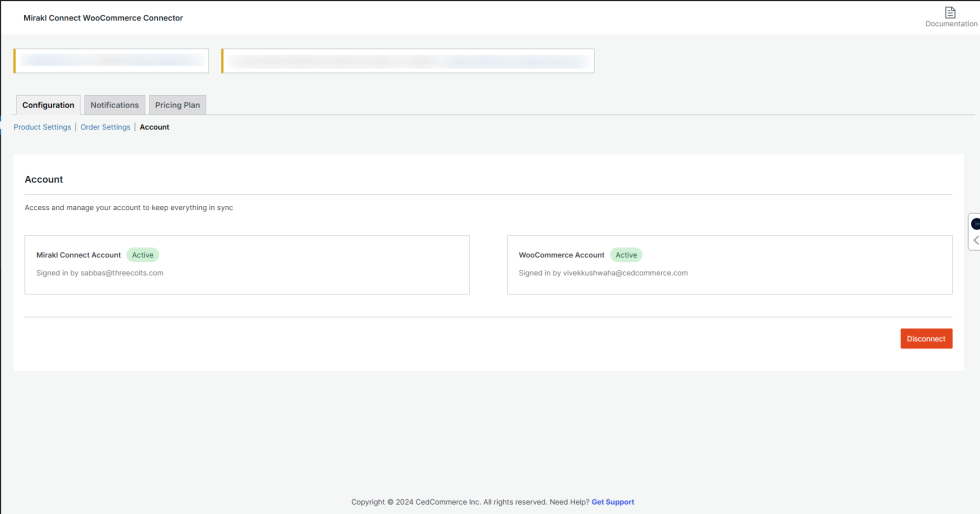This screenshot has height=514, width=980.
Task: Click the CedCommerce copyright footer text
Action: pyautogui.click(x=470, y=502)
